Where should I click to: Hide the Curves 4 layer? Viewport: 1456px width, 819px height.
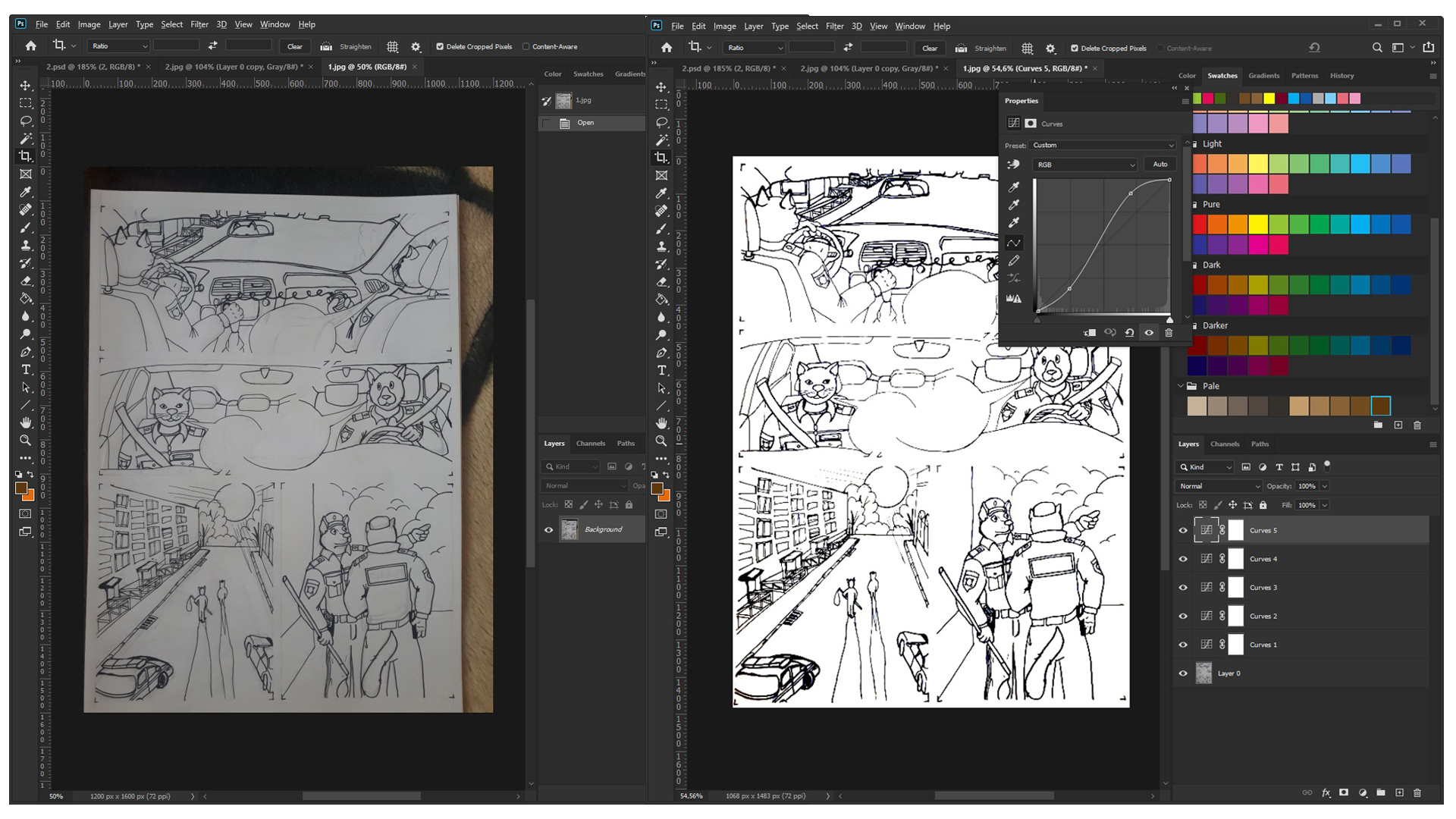coord(1183,559)
